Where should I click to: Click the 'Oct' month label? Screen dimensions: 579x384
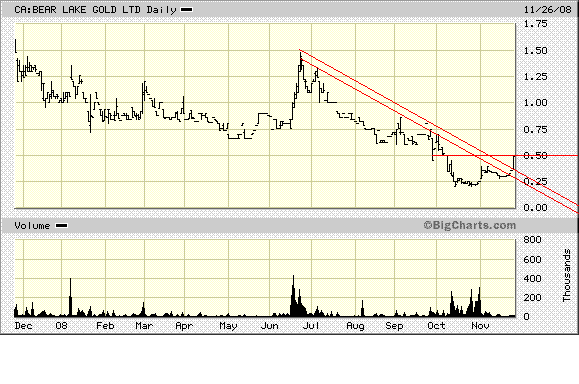[x=436, y=326]
